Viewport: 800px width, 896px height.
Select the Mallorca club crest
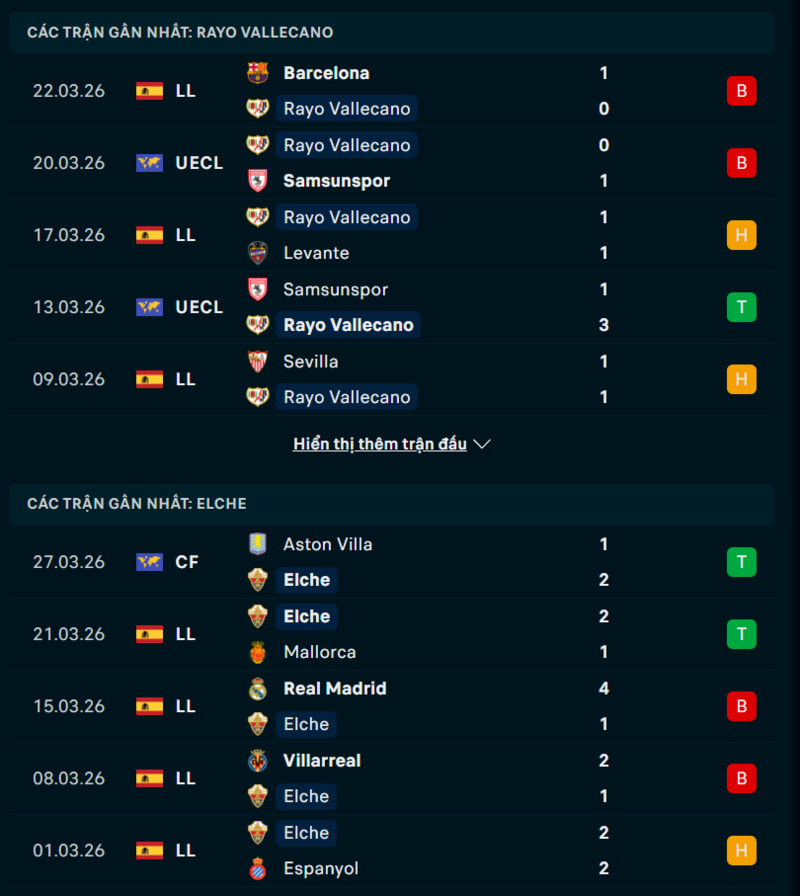point(258,651)
